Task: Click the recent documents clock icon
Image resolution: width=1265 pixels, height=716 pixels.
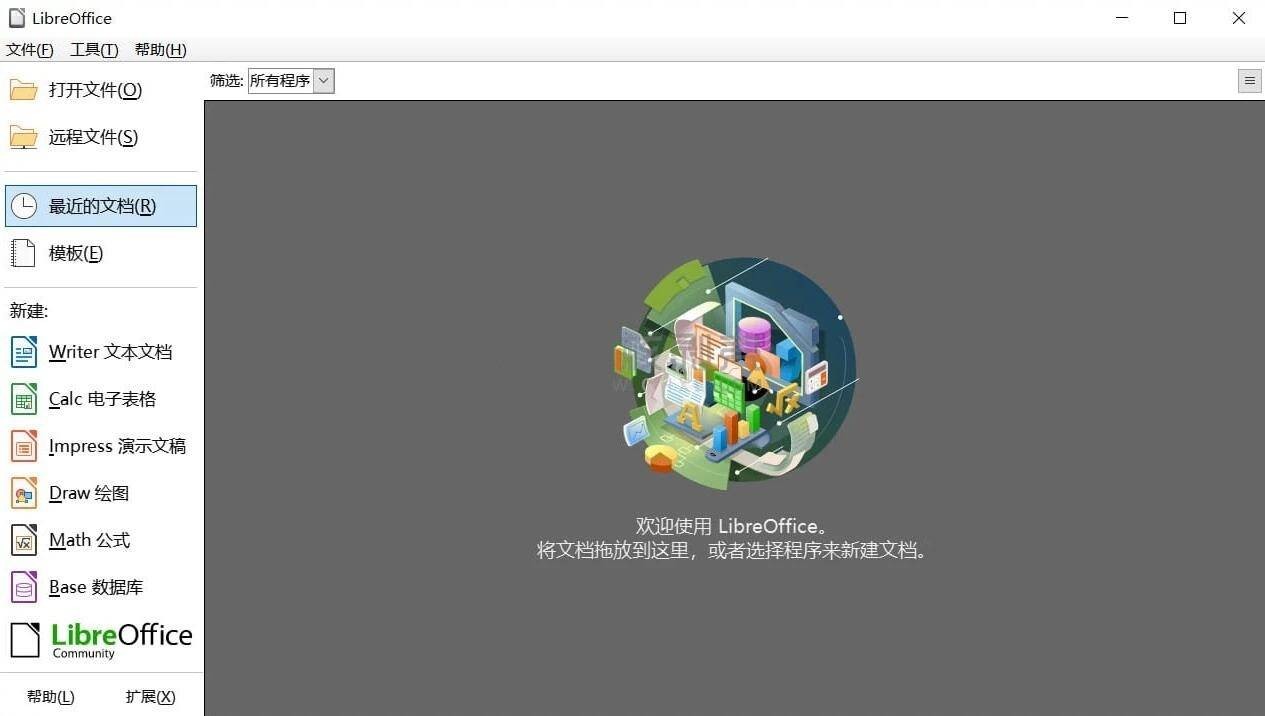Action: (24, 206)
